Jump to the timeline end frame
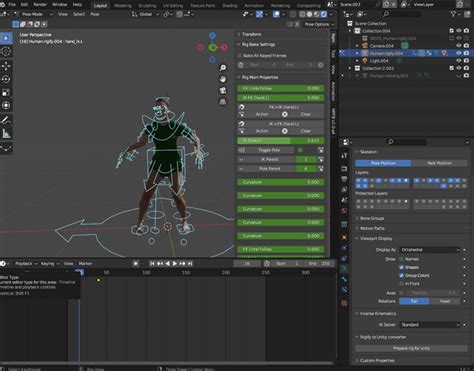474x371 pixels. [190, 264]
